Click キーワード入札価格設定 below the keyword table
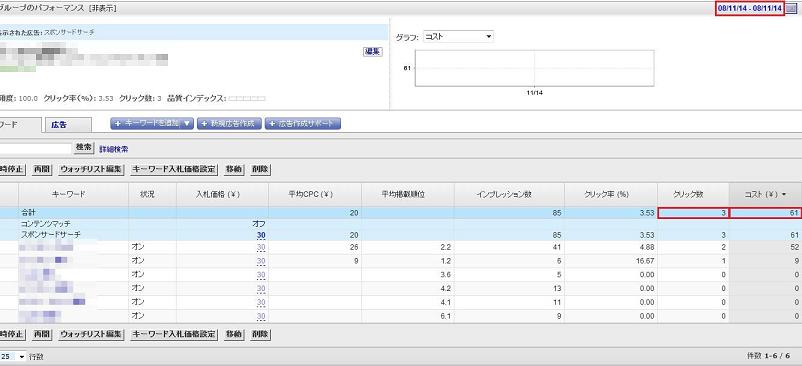Image resolution: width=802 pixels, height=366 pixels. [174, 335]
